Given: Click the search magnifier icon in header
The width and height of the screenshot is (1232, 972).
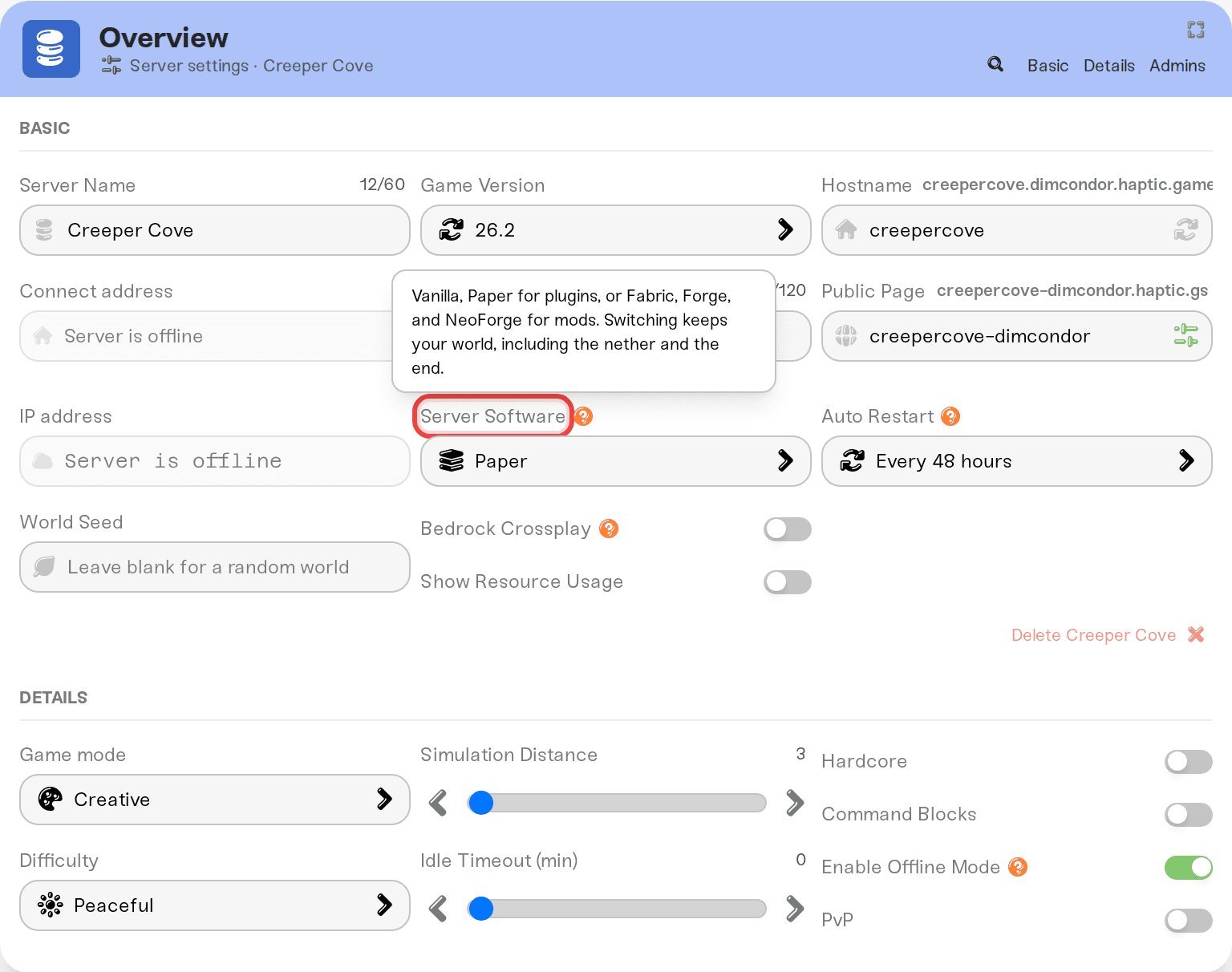Looking at the screenshot, I should coord(995,65).
